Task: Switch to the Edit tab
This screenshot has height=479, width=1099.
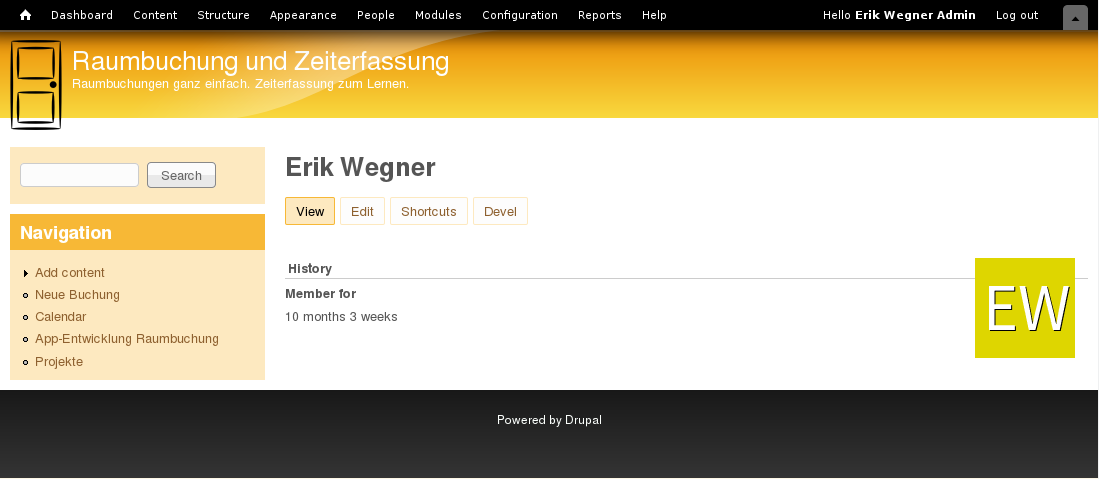Action: tap(362, 212)
